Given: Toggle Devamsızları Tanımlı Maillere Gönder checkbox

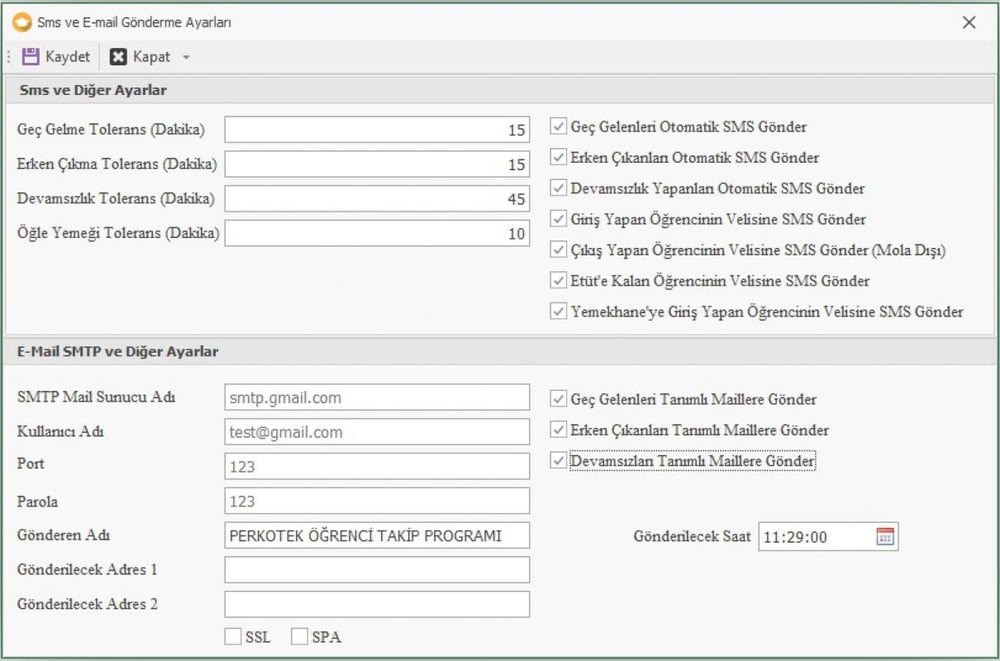Looking at the screenshot, I should tap(559, 461).
